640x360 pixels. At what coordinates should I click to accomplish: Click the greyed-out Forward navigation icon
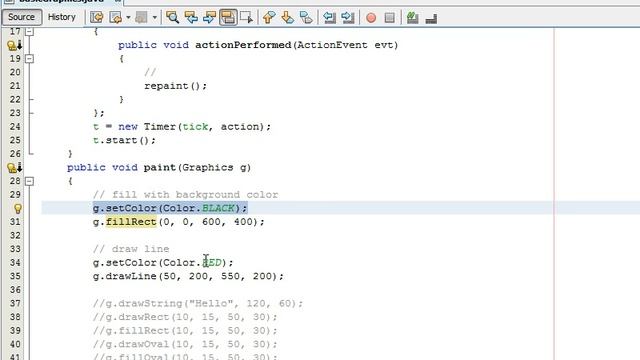(x=141, y=17)
